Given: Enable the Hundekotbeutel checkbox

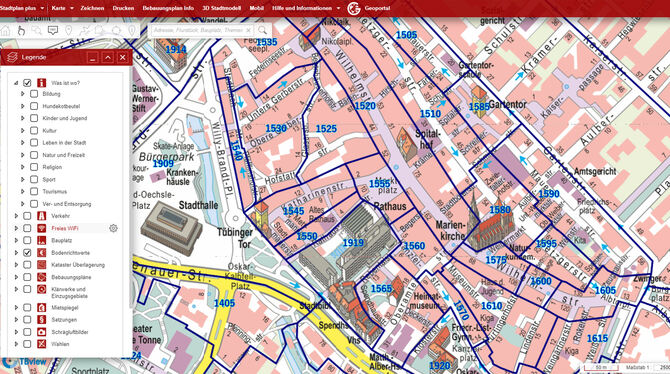Looking at the screenshot, I should 34,106.
